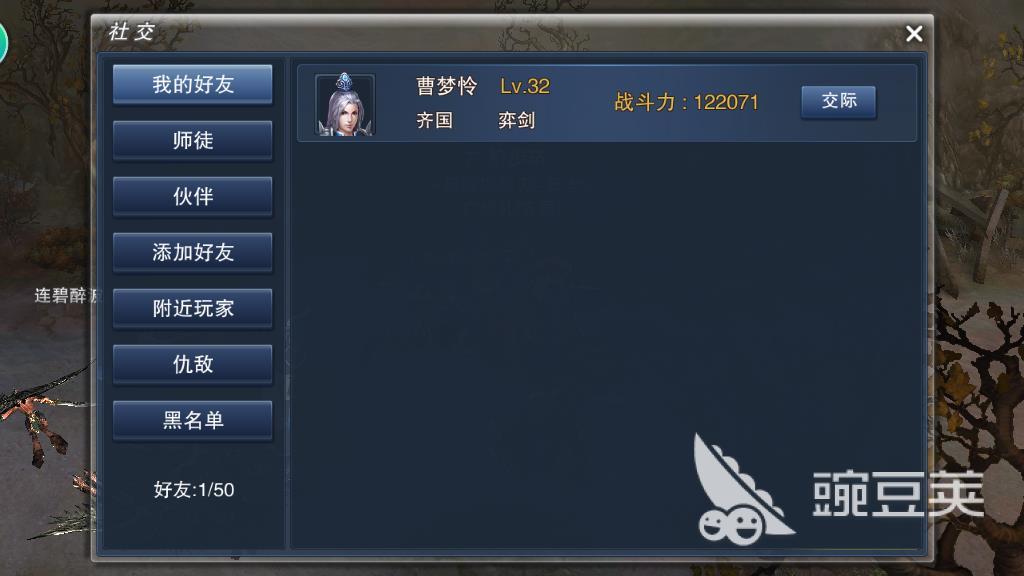The width and height of the screenshot is (1024, 576).
Task: Show 附近玩家 nearby players
Action: pyautogui.click(x=193, y=308)
